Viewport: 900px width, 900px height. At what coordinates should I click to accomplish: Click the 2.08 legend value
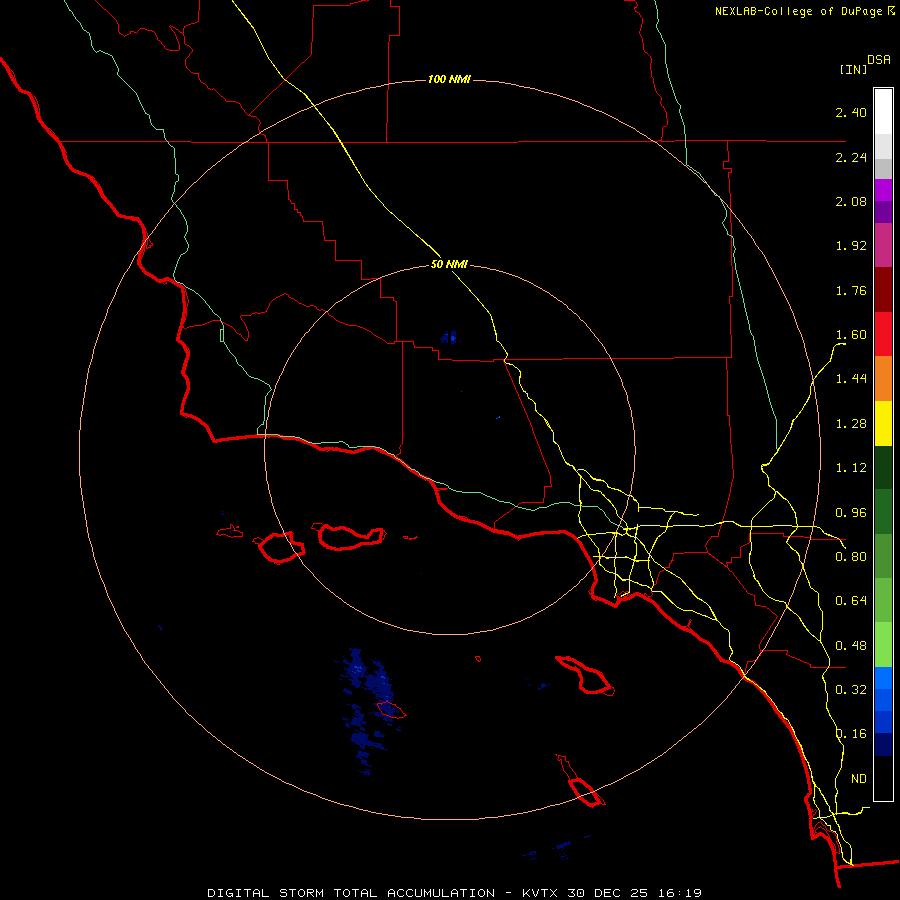(x=851, y=201)
